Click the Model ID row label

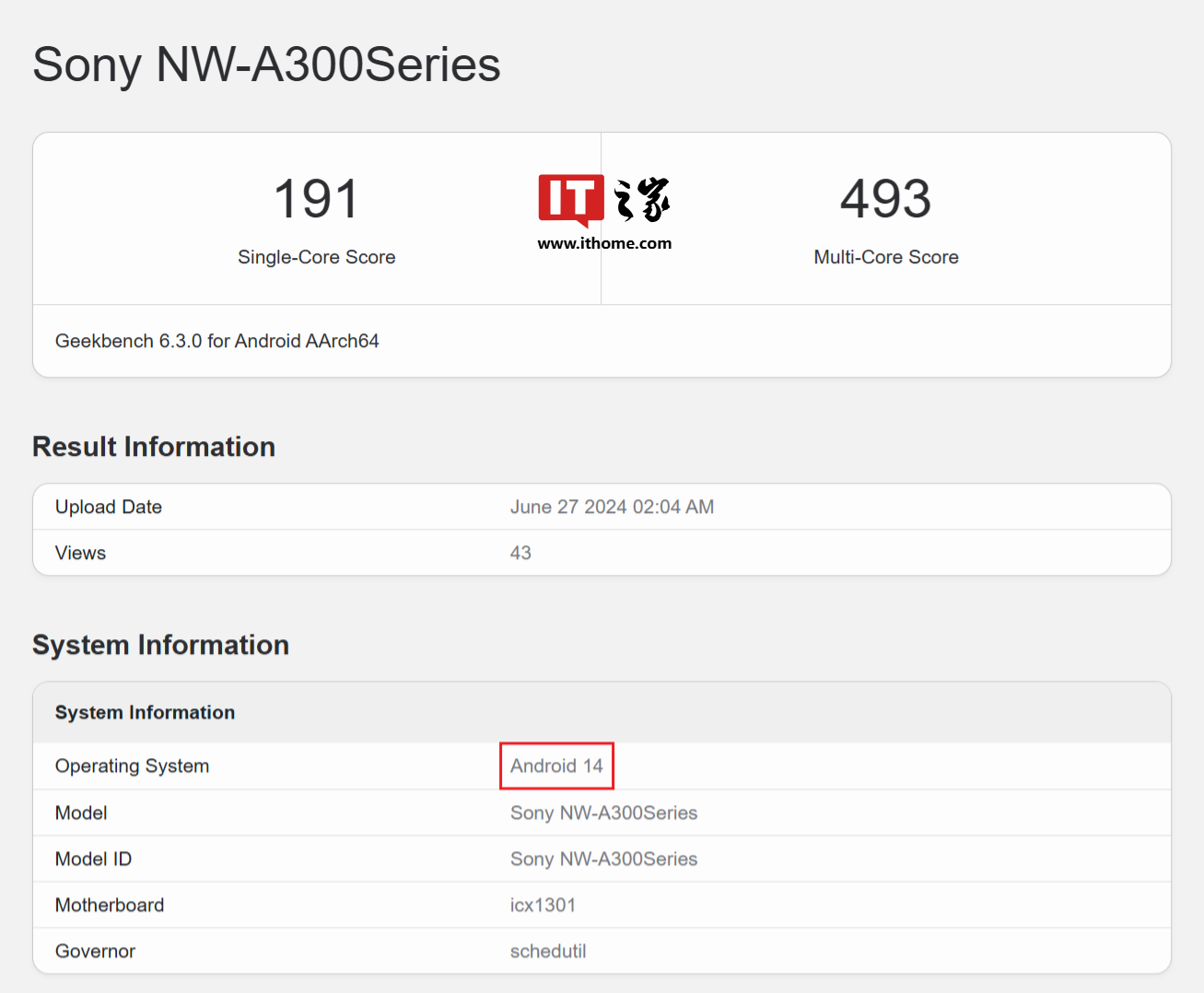[x=93, y=859]
